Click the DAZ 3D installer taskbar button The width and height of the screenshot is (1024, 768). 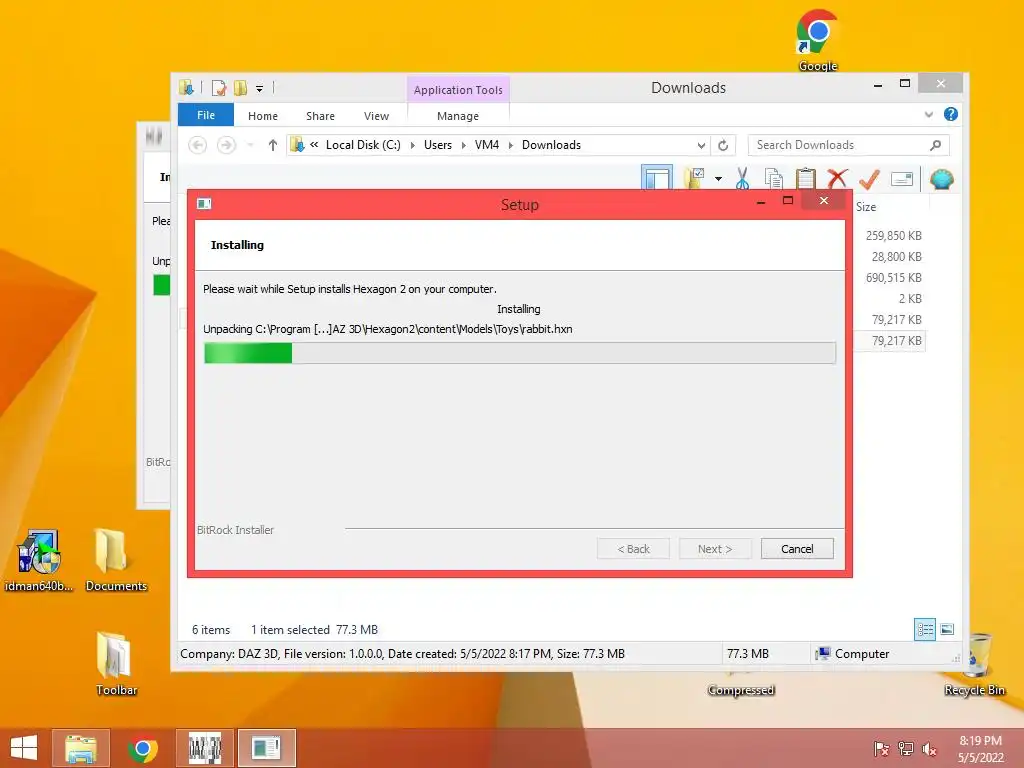(204, 748)
